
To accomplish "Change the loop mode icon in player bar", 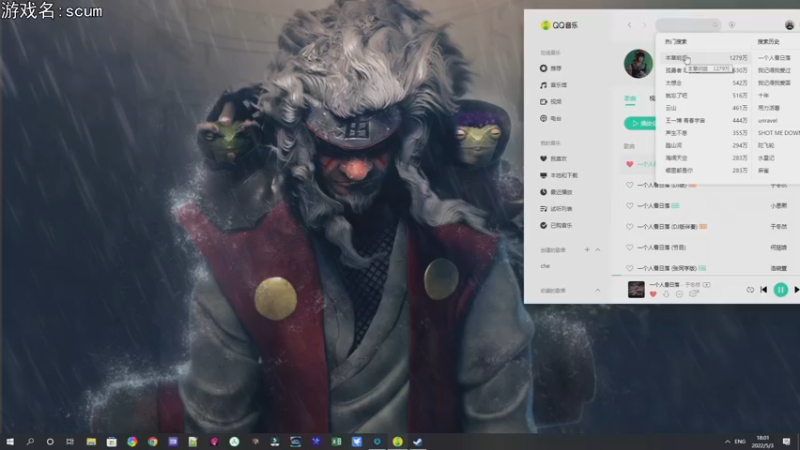I will coord(749,290).
